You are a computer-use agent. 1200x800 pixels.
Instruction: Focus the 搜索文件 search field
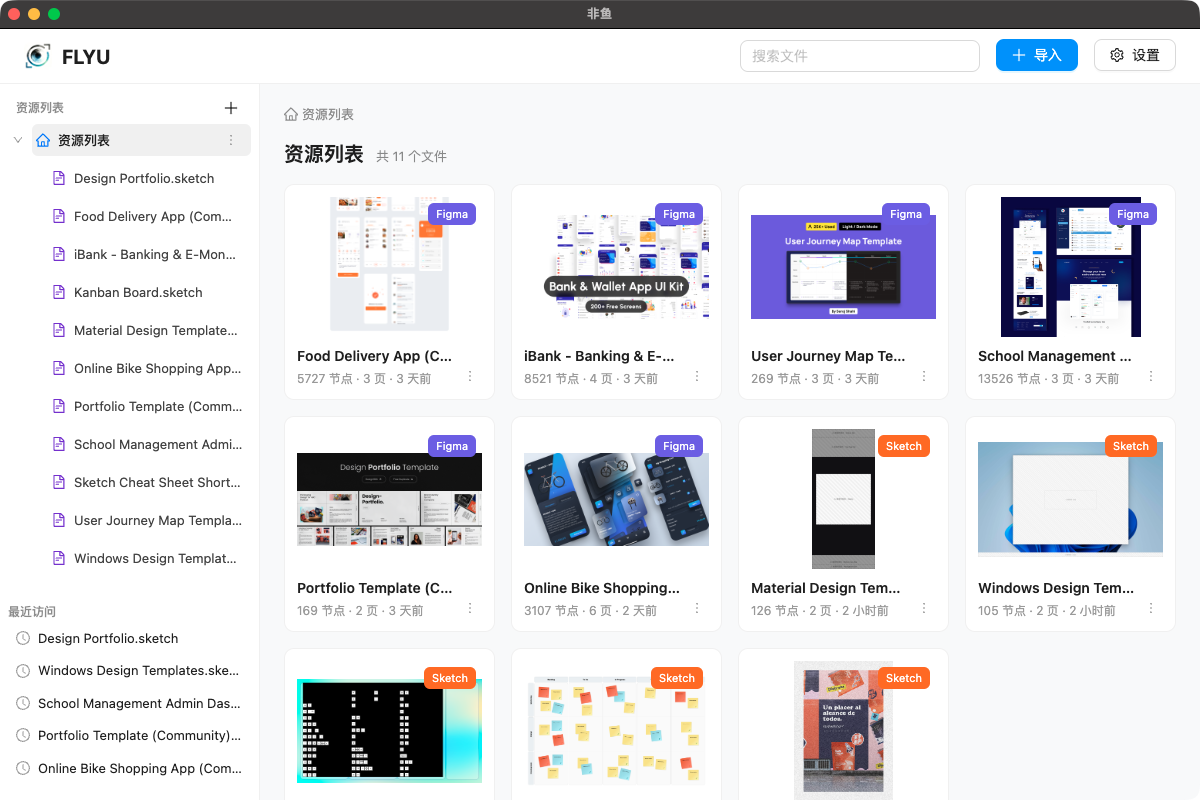860,56
